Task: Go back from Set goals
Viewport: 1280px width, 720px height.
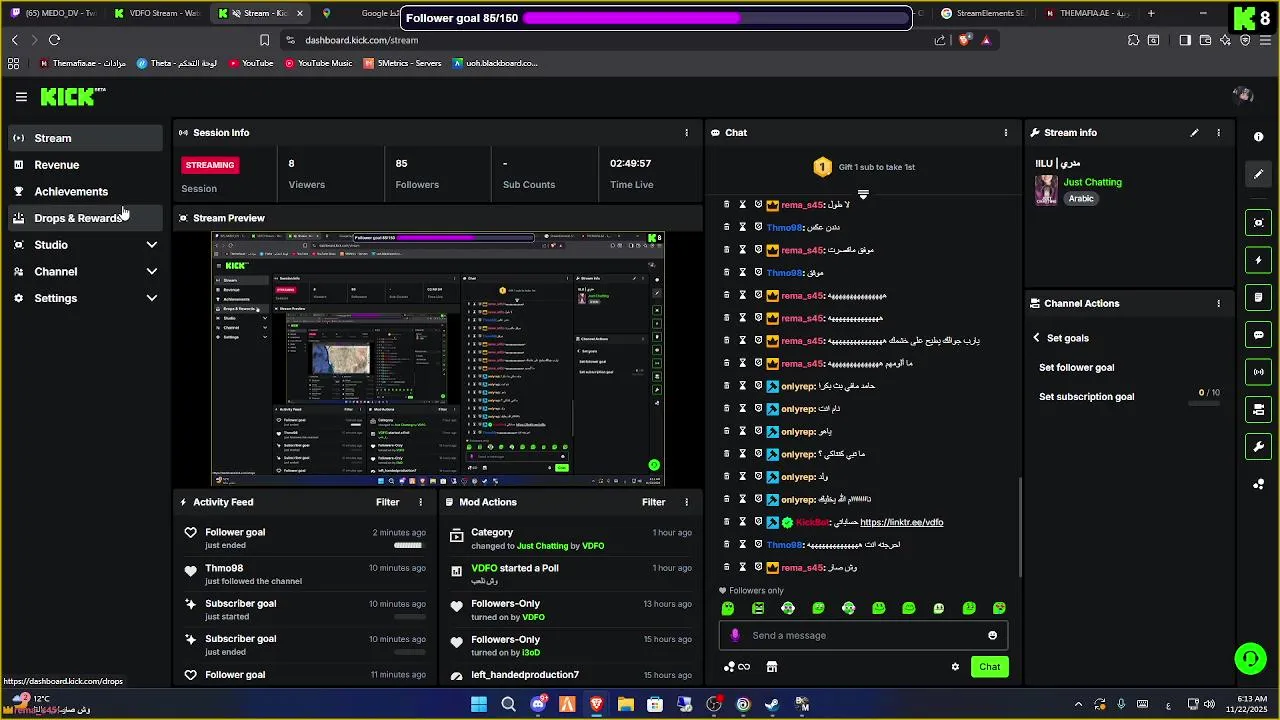Action: pos(1037,338)
